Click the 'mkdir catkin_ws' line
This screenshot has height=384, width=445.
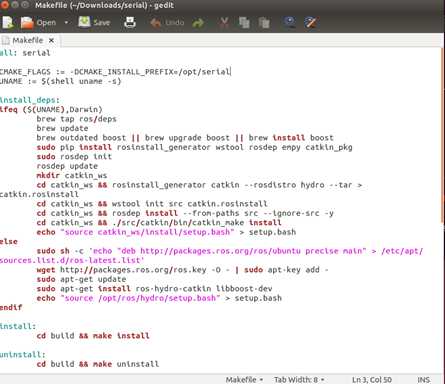click(72, 175)
